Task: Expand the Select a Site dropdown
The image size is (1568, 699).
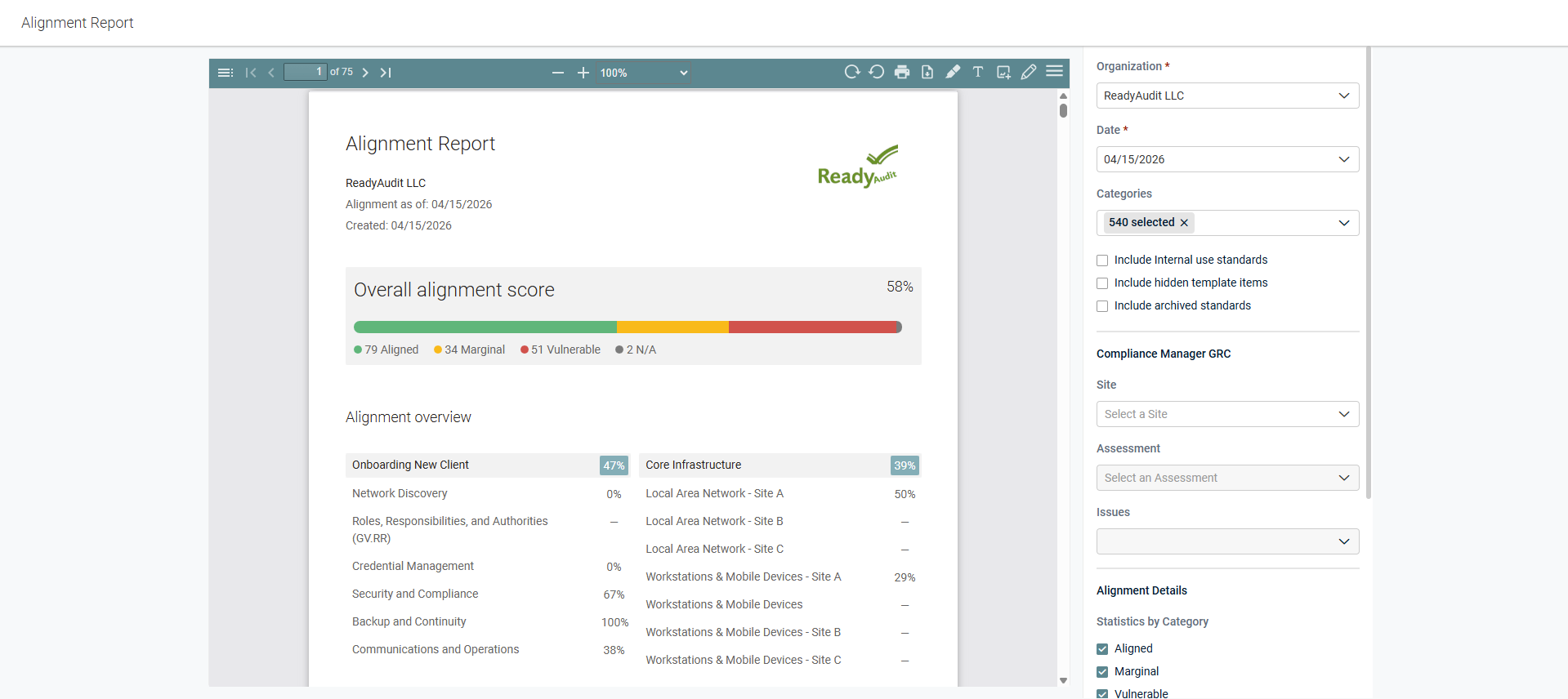Action: 1226,414
